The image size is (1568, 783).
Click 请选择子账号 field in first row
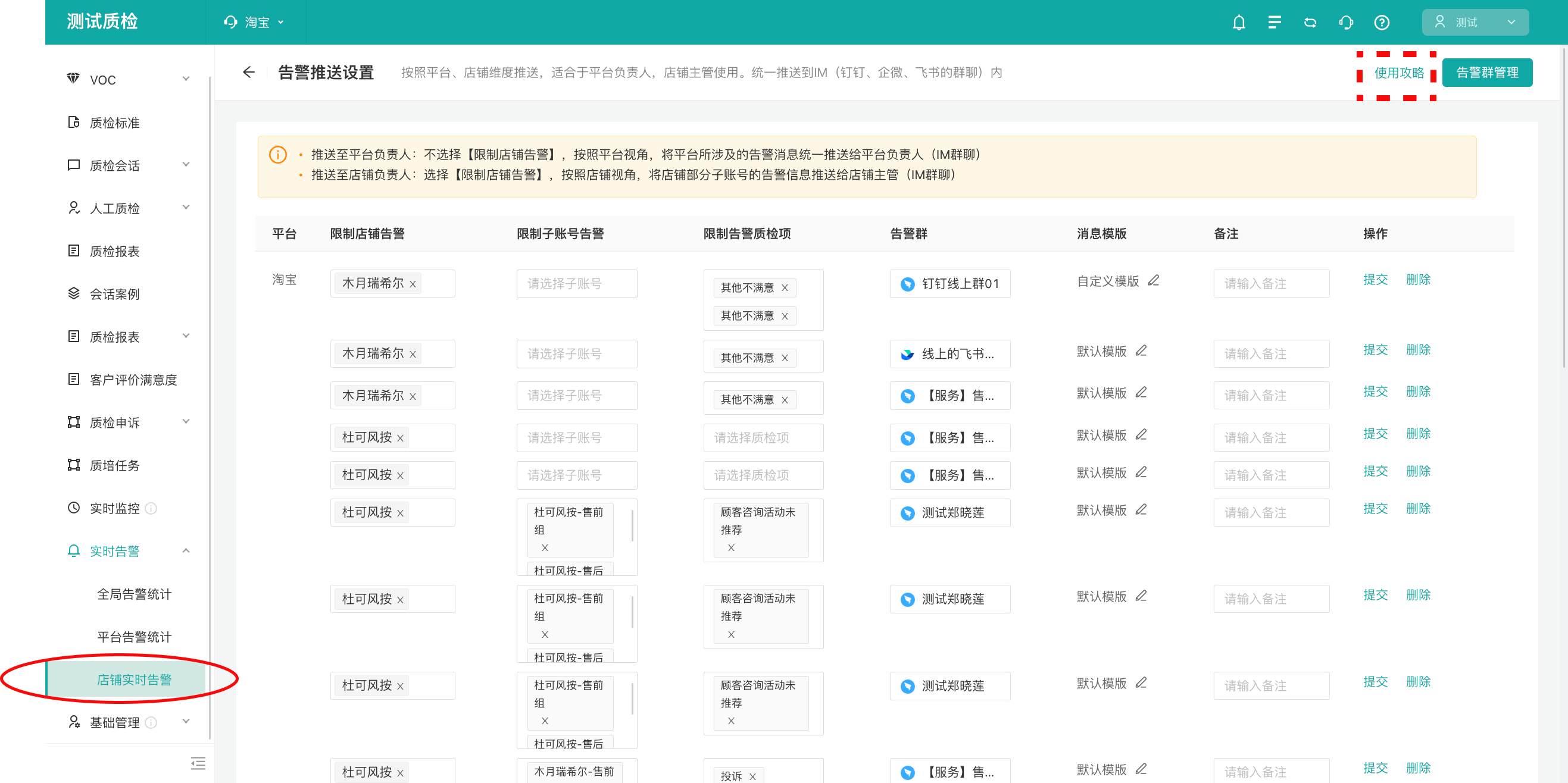coord(576,284)
